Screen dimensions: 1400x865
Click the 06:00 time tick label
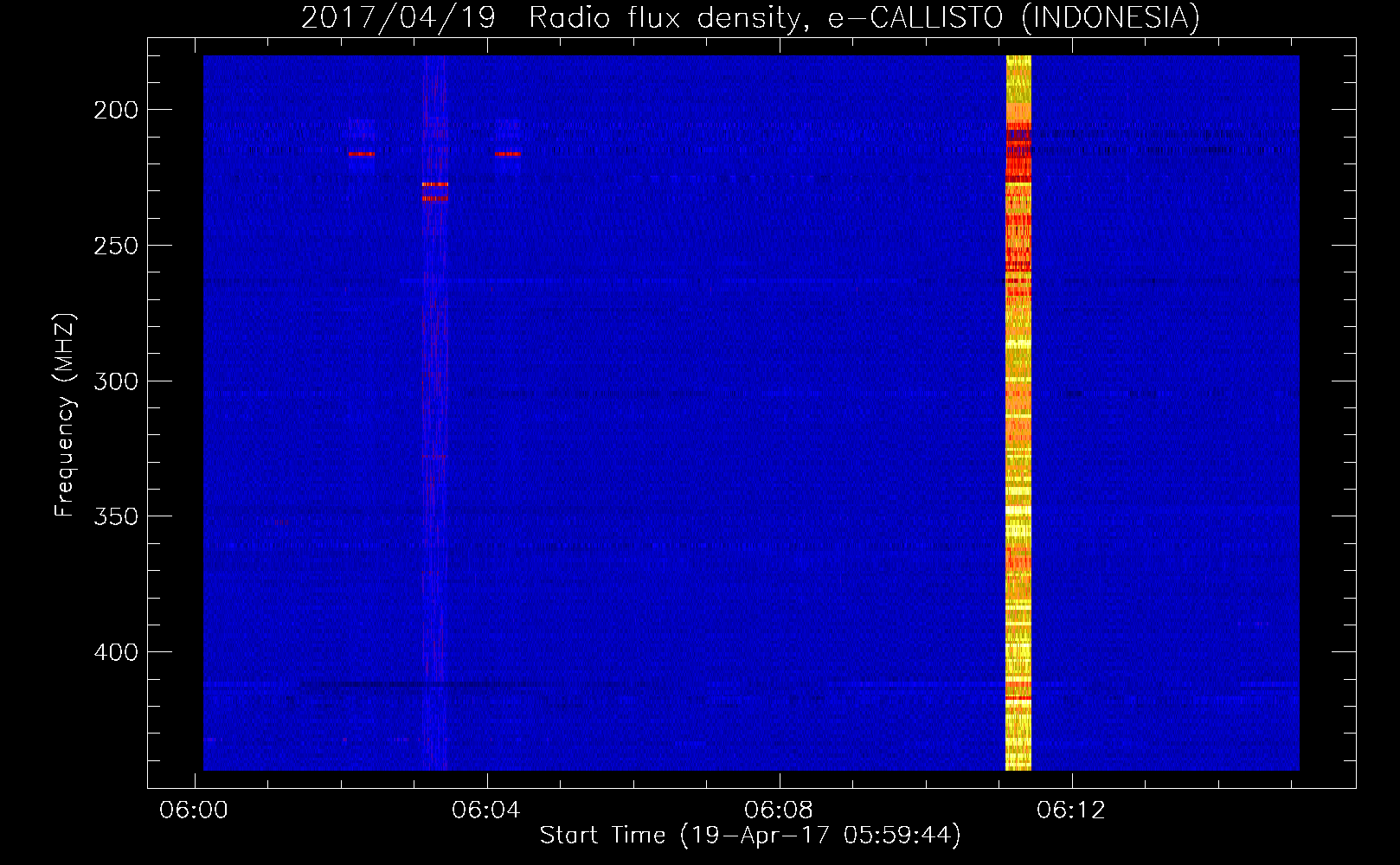[x=194, y=810]
